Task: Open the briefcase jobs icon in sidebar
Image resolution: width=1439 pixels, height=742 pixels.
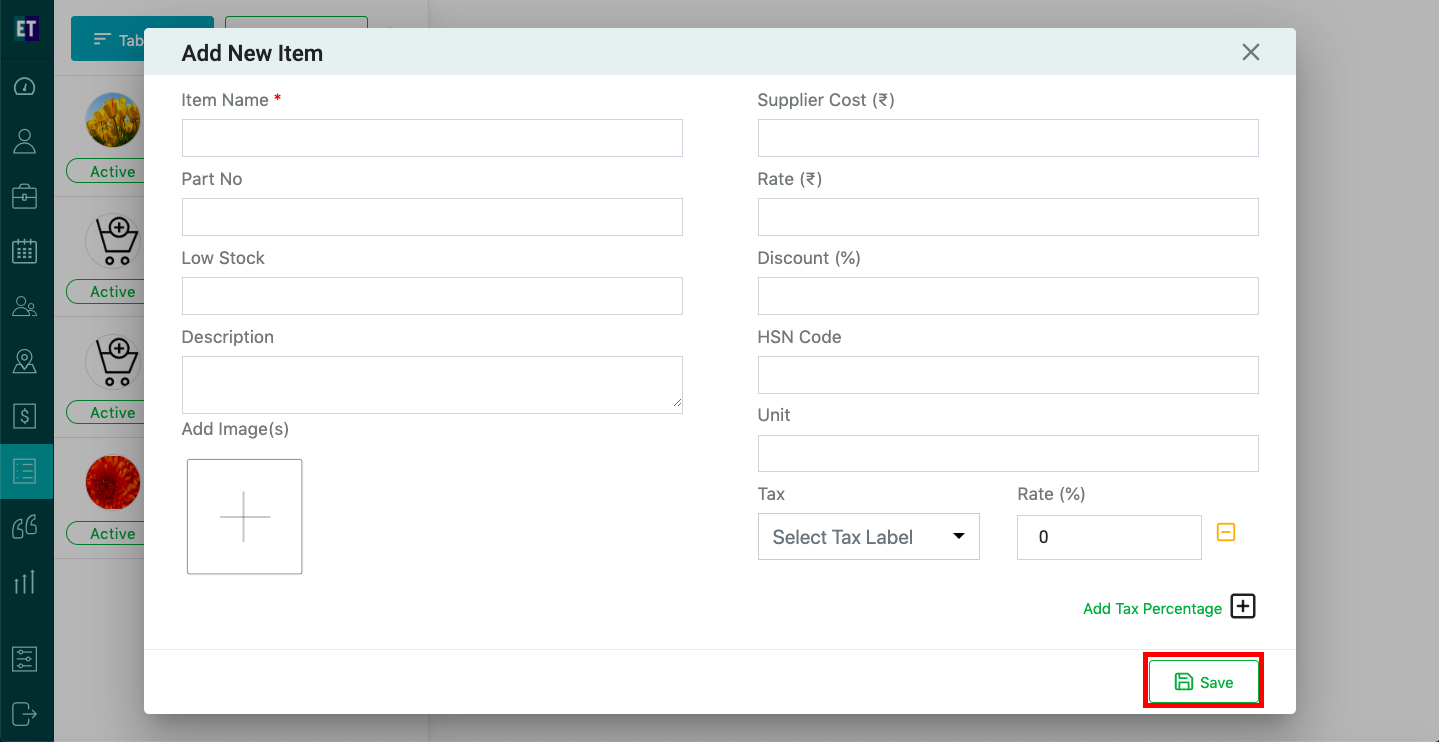Action: coord(25,196)
